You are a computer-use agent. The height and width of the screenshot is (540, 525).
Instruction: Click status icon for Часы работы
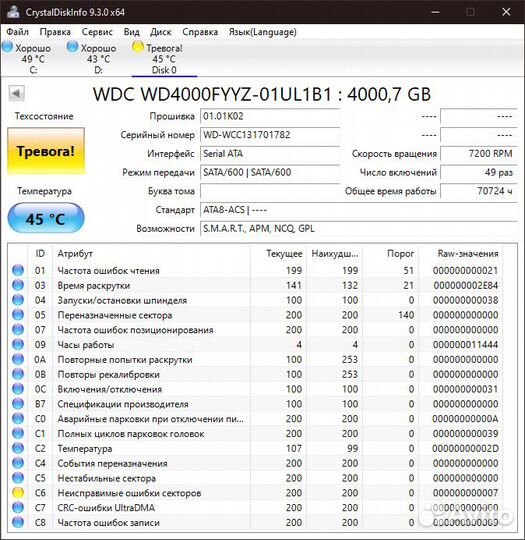[x=18, y=344]
